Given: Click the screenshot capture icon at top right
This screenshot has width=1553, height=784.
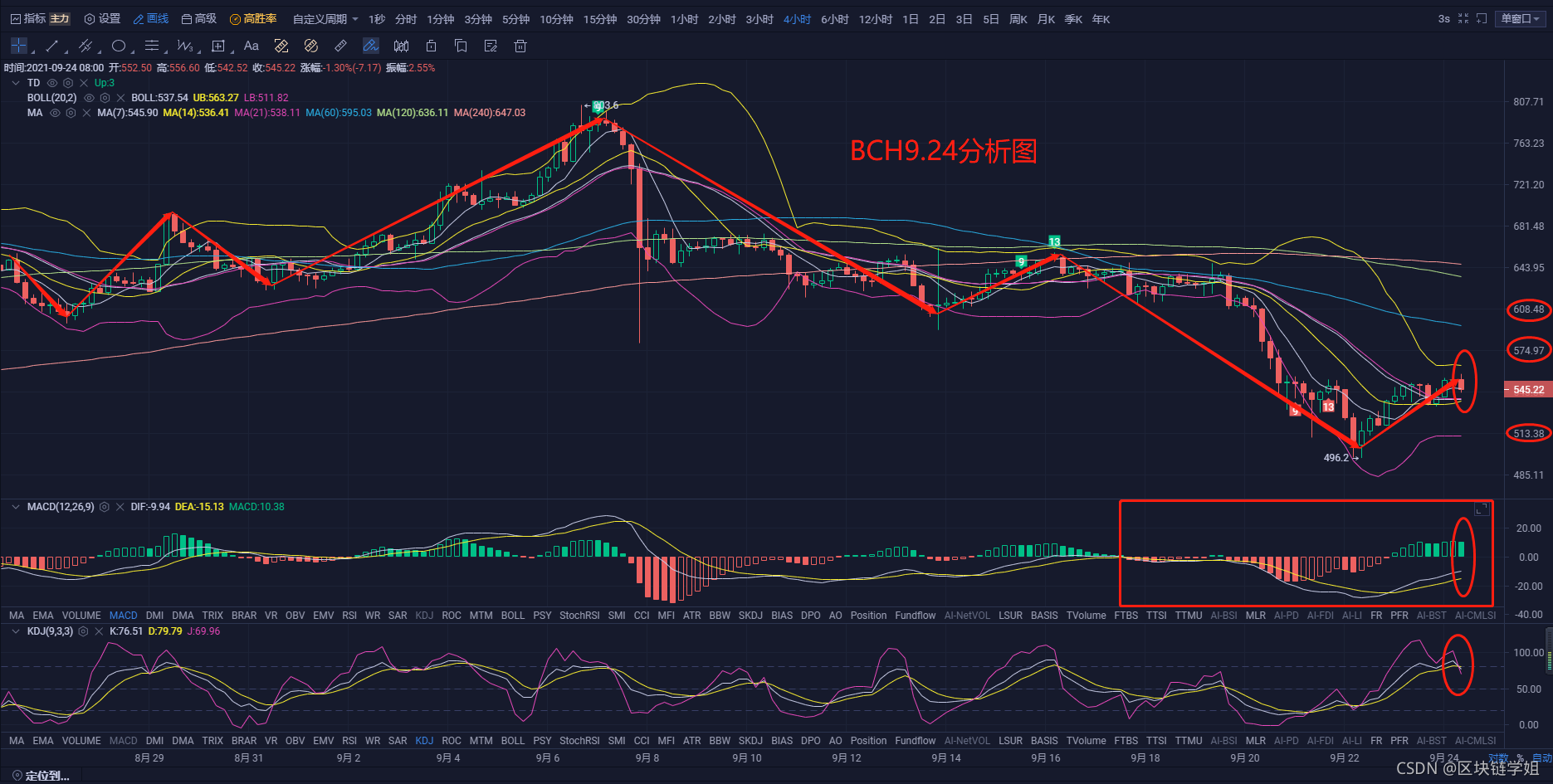Looking at the screenshot, I should pyautogui.click(x=1482, y=18).
